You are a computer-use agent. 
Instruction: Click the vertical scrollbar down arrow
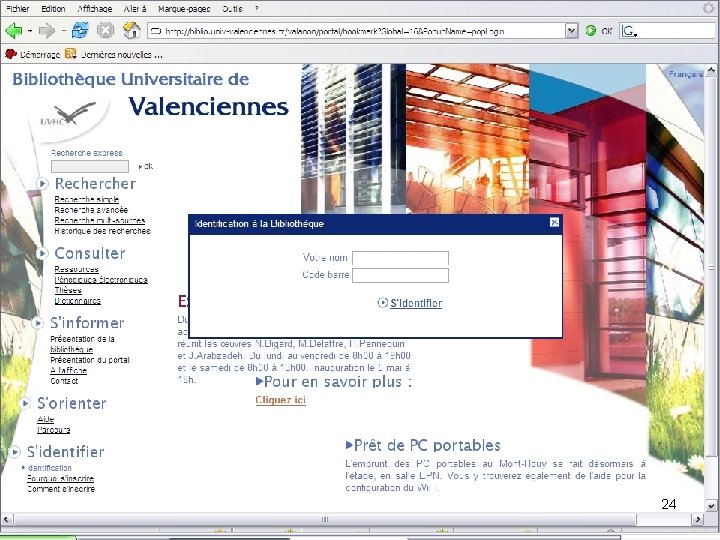point(710,506)
